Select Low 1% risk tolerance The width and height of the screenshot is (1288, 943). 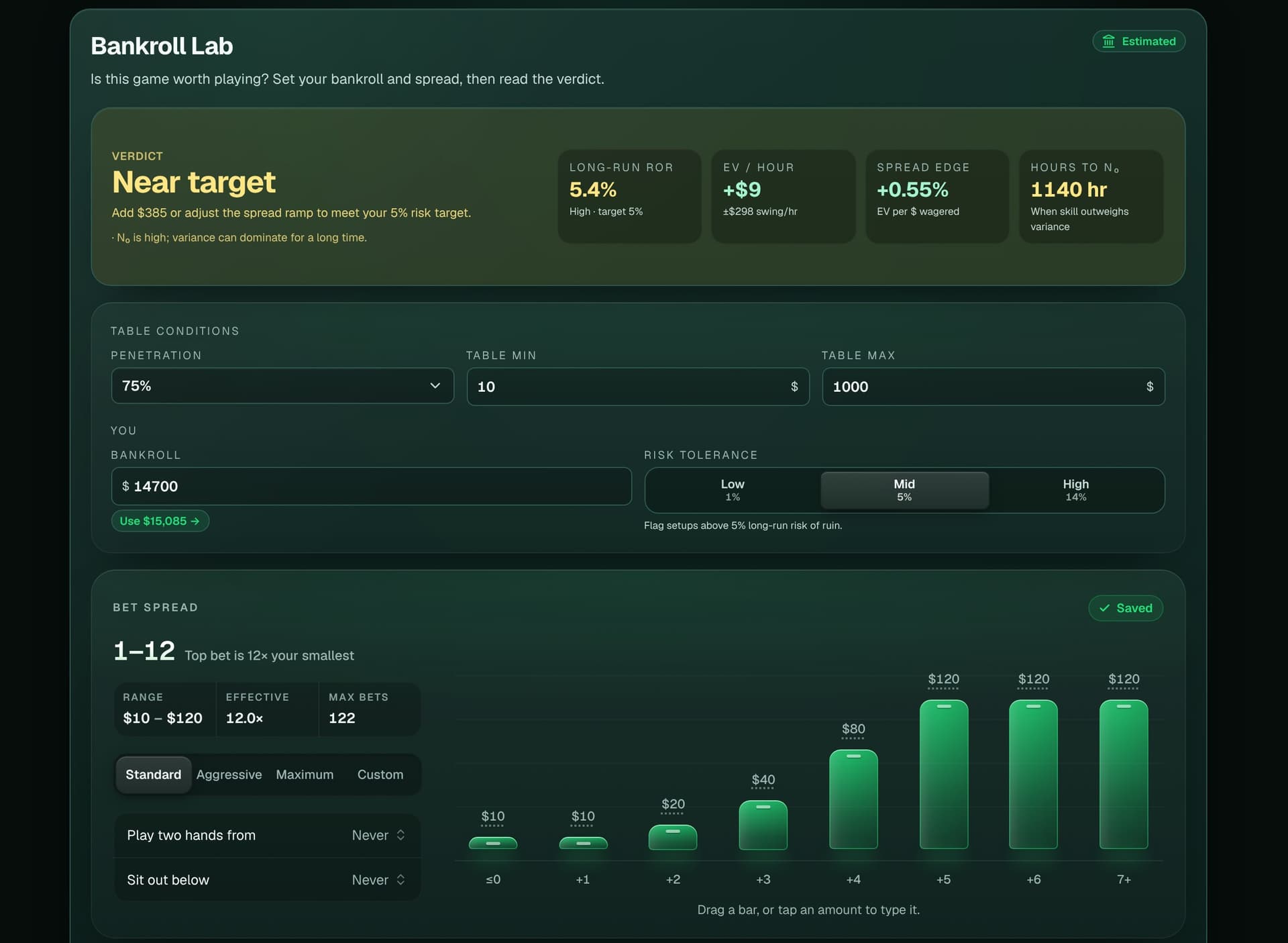[x=733, y=490]
